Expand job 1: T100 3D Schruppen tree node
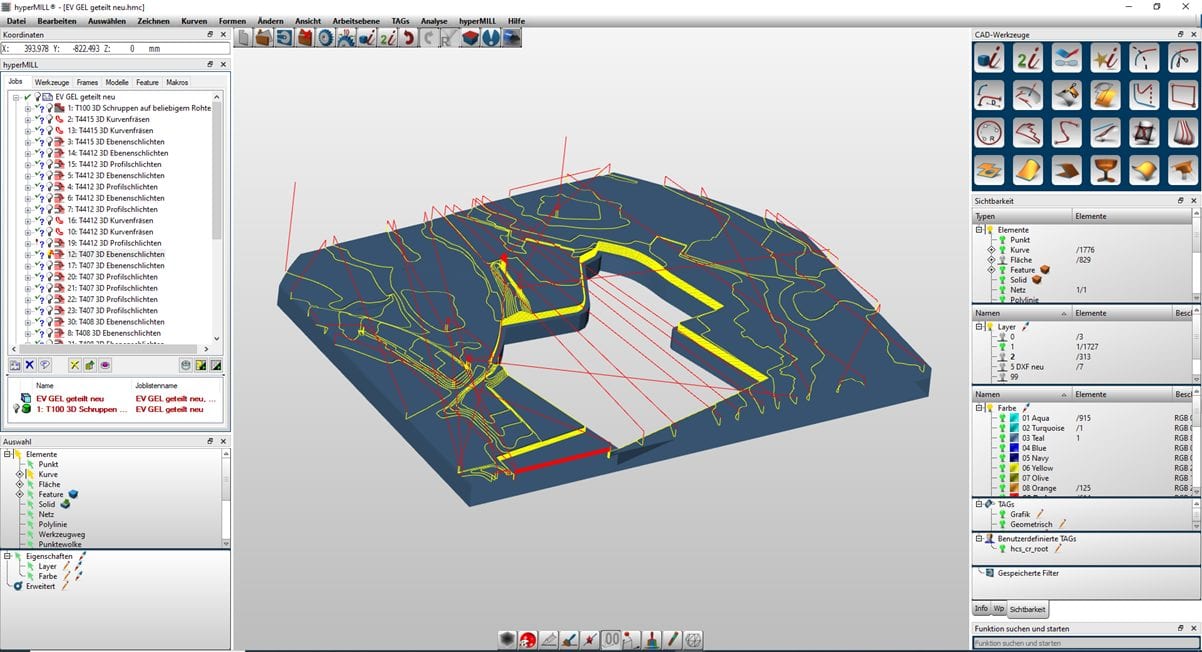 (27, 108)
